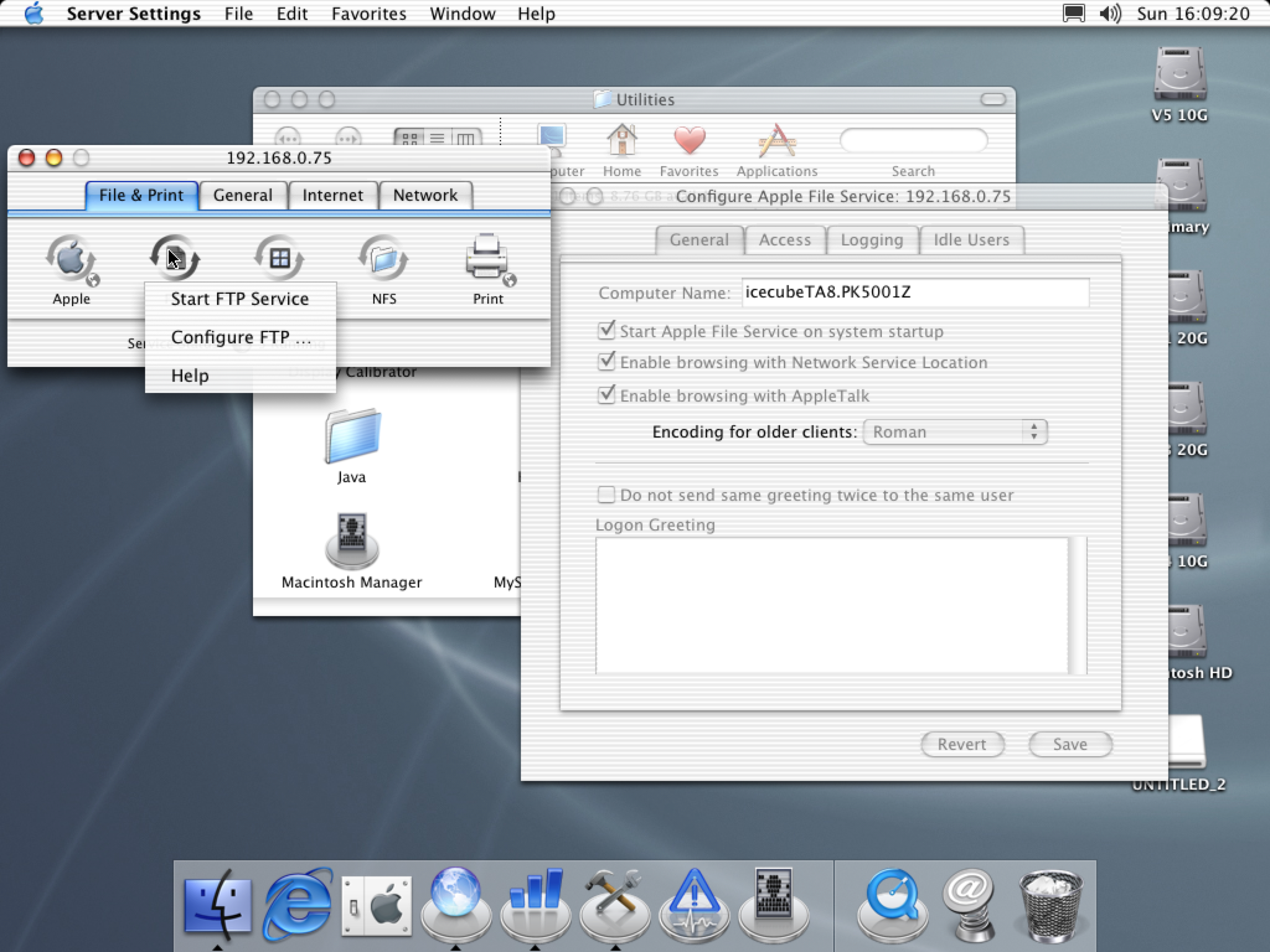Image resolution: width=1270 pixels, height=952 pixels.
Task: Open V5 10G drive on desktop
Action: coord(1179,74)
